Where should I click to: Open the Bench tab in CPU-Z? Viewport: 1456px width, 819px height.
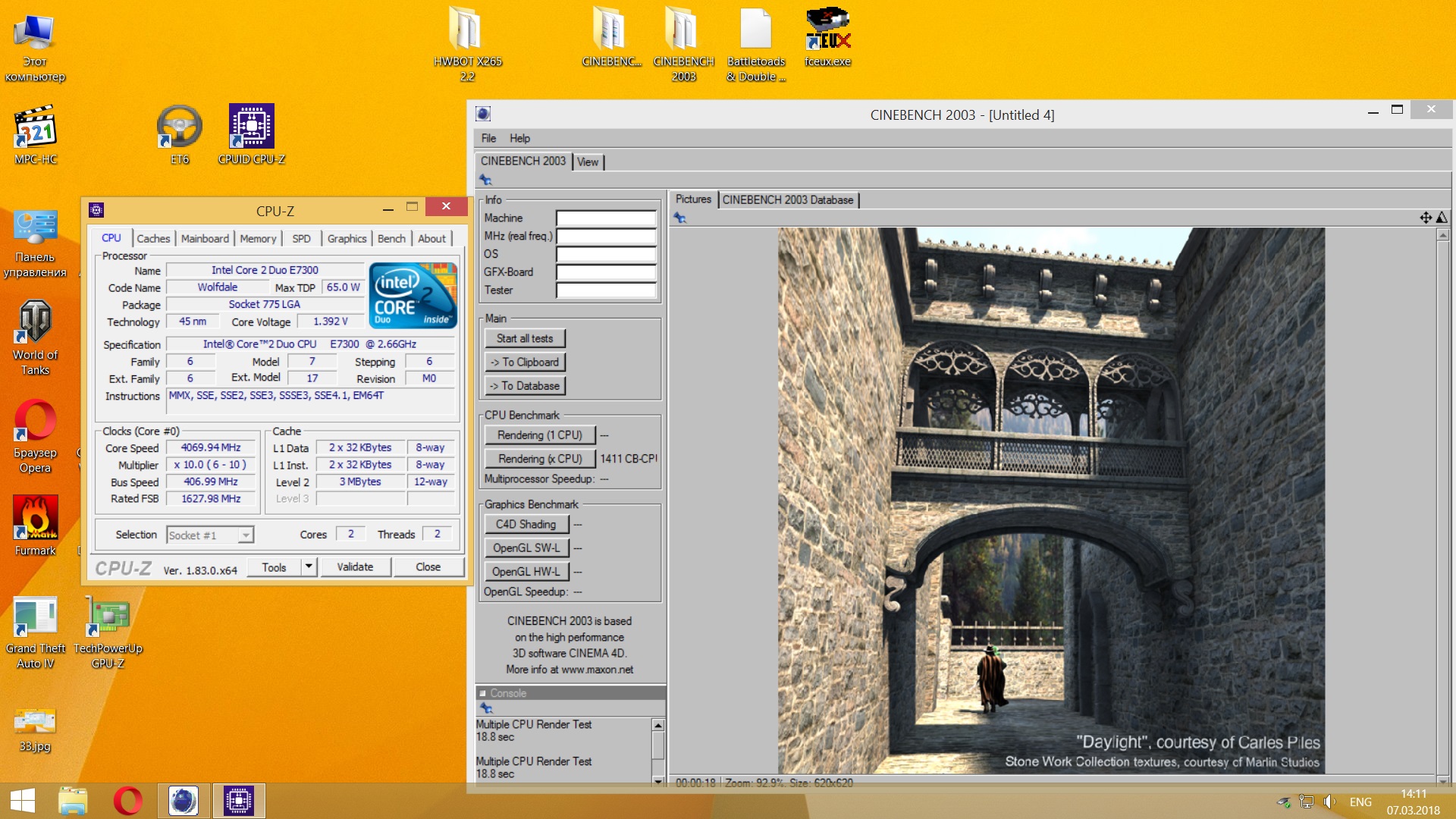point(391,238)
